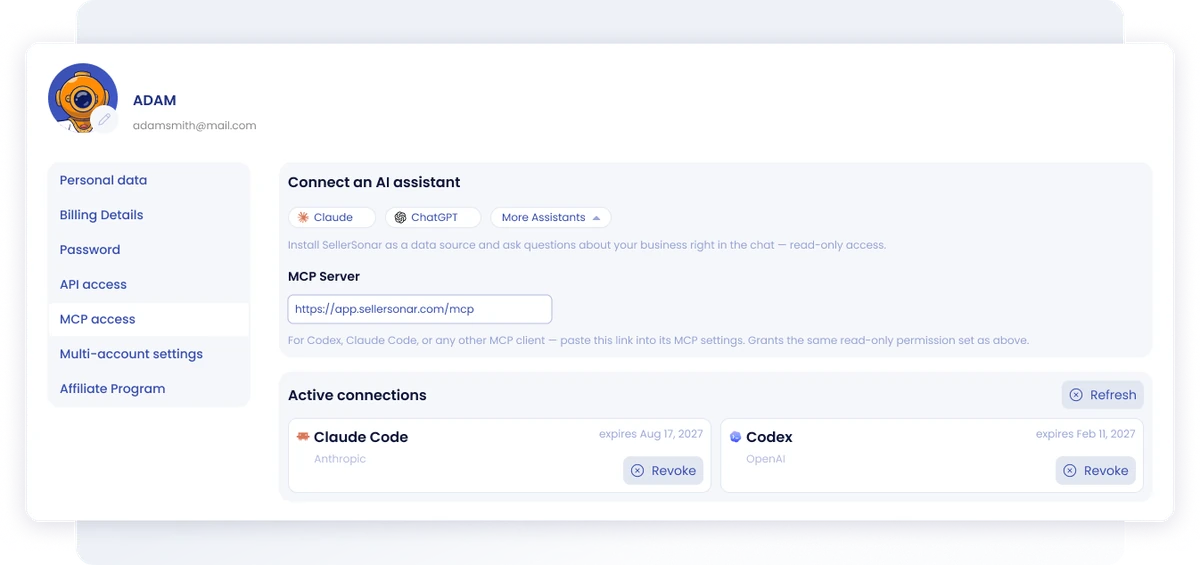Click Adam's diver helmet avatar

click(x=82, y=97)
